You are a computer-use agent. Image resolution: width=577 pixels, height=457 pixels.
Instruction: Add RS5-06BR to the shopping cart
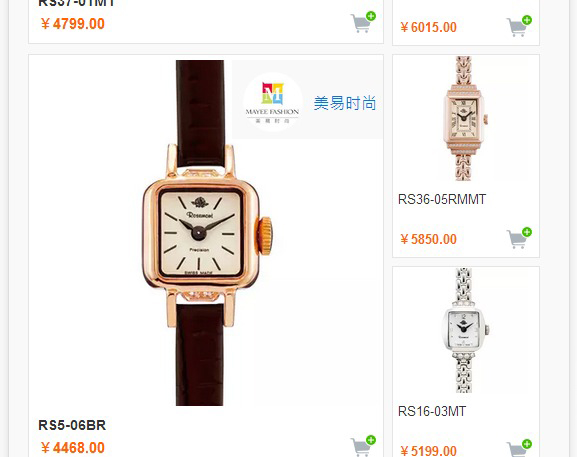point(363,446)
